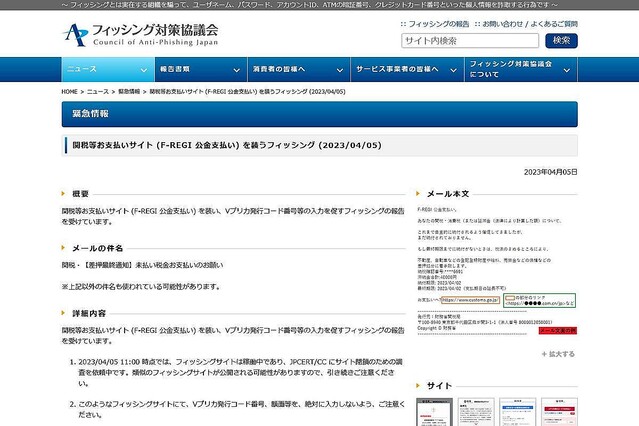Click the date 2023年04月05日
Viewport: 639px width, 426px height.
point(551,172)
